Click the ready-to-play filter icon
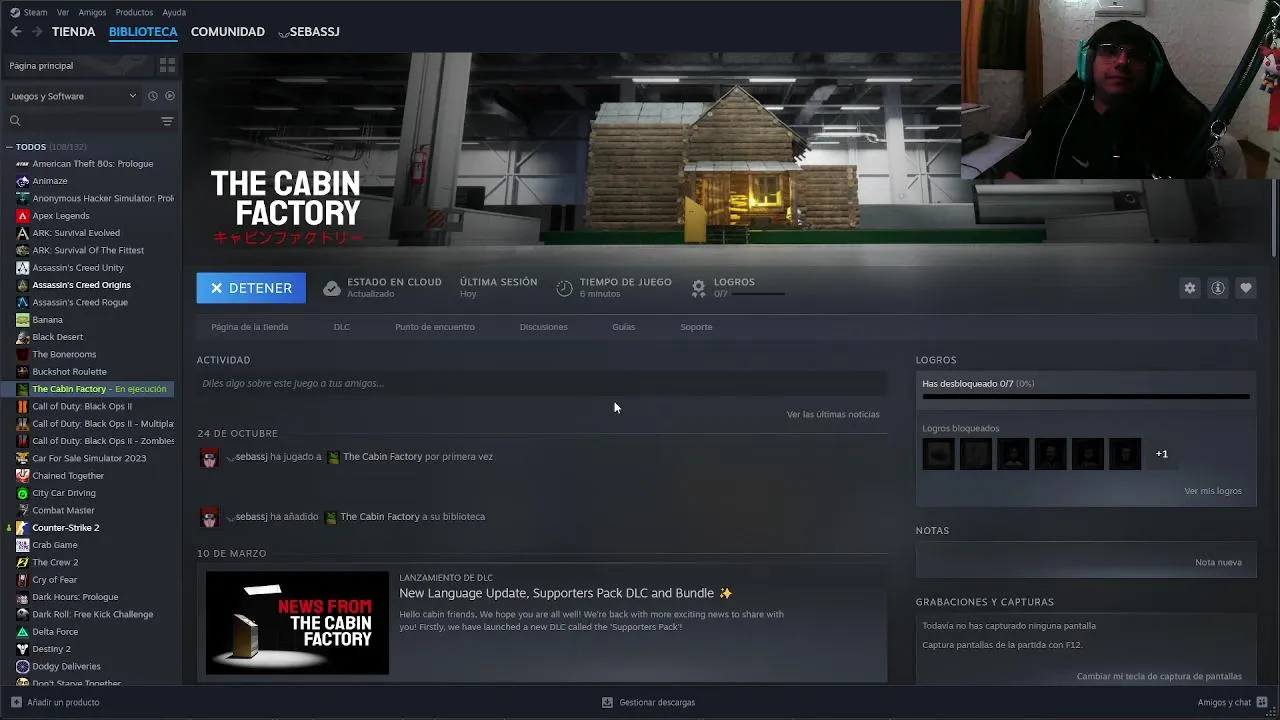The image size is (1280, 720). (x=170, y=96)
